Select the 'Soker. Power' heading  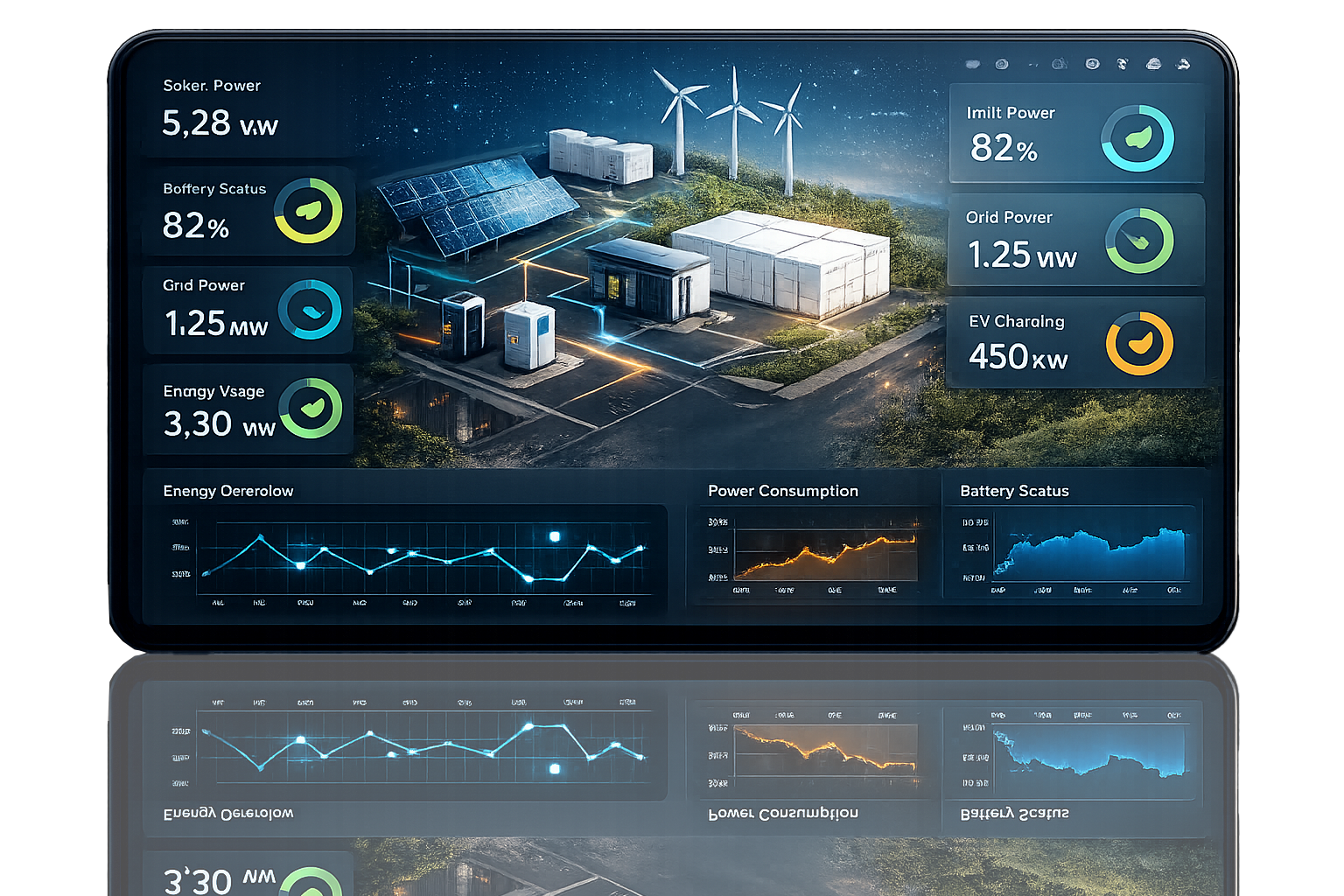pyautogui.click(x=212, y=86)
